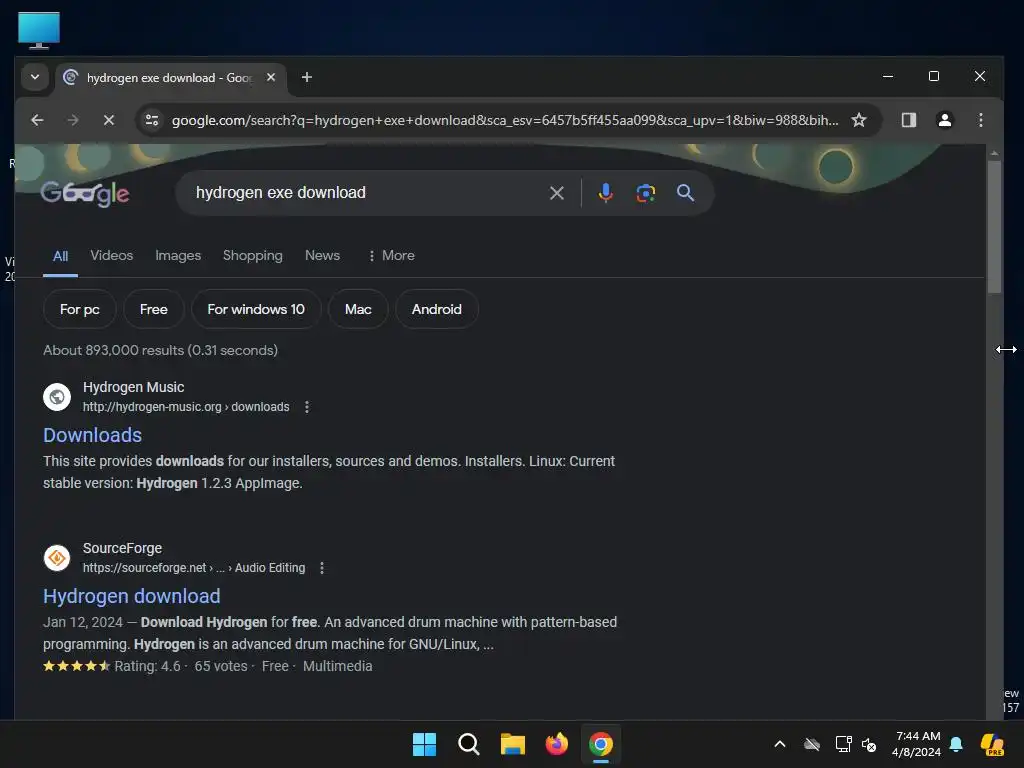This screenshot has width=1024, height=768.
Task: Open the clock showing 7:44 AM
Action: point(916,744)
